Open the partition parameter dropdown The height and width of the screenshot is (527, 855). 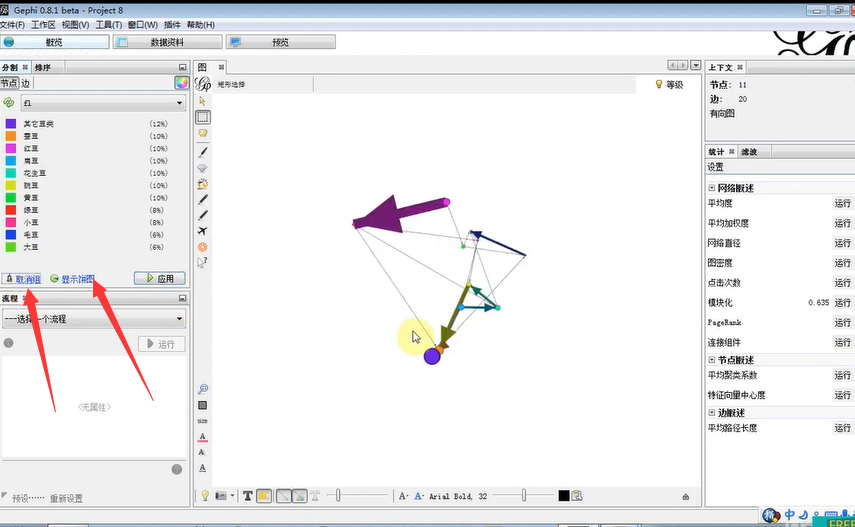(104, 103)
